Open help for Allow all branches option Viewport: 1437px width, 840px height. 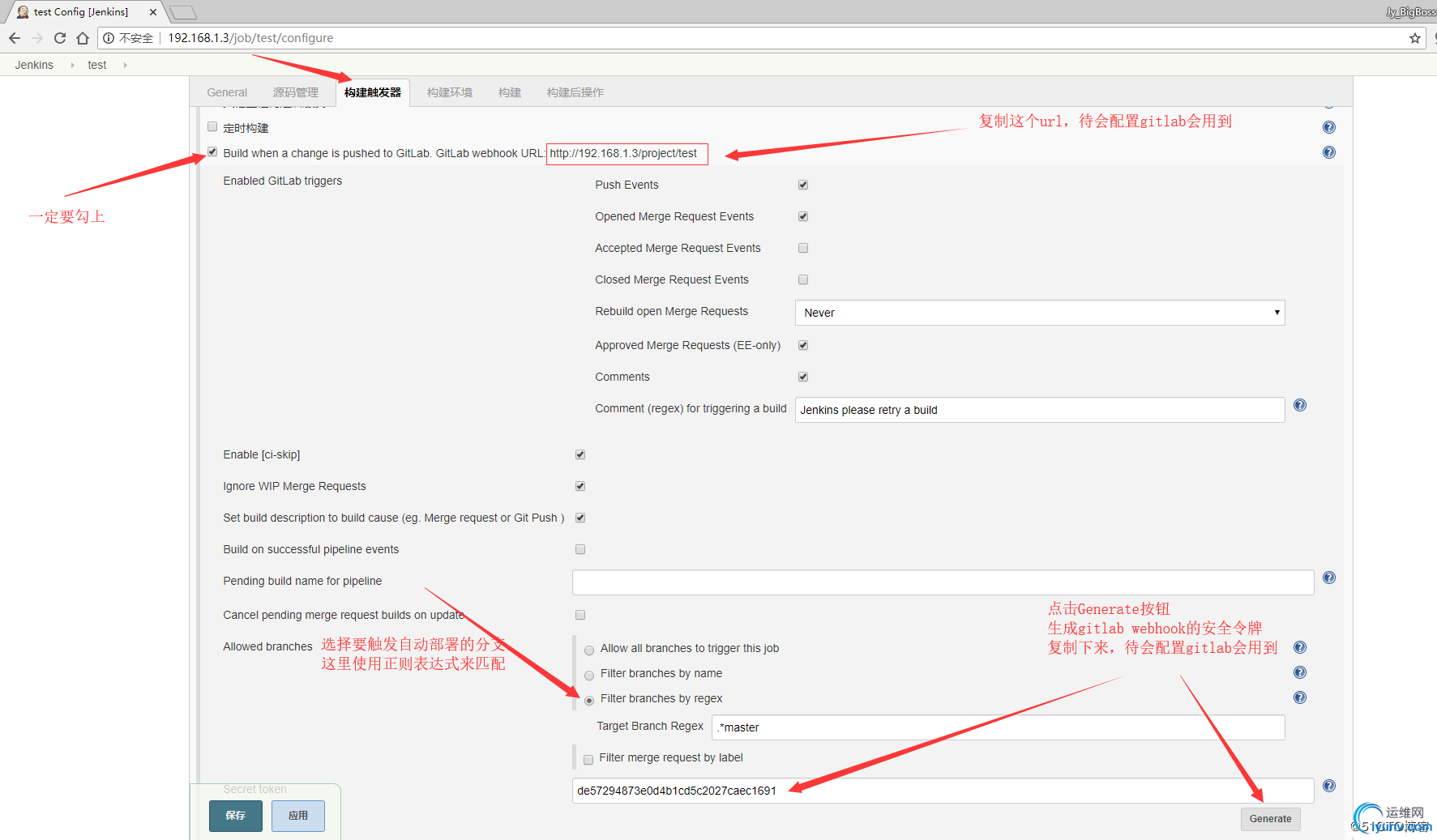coord(1300,647)
